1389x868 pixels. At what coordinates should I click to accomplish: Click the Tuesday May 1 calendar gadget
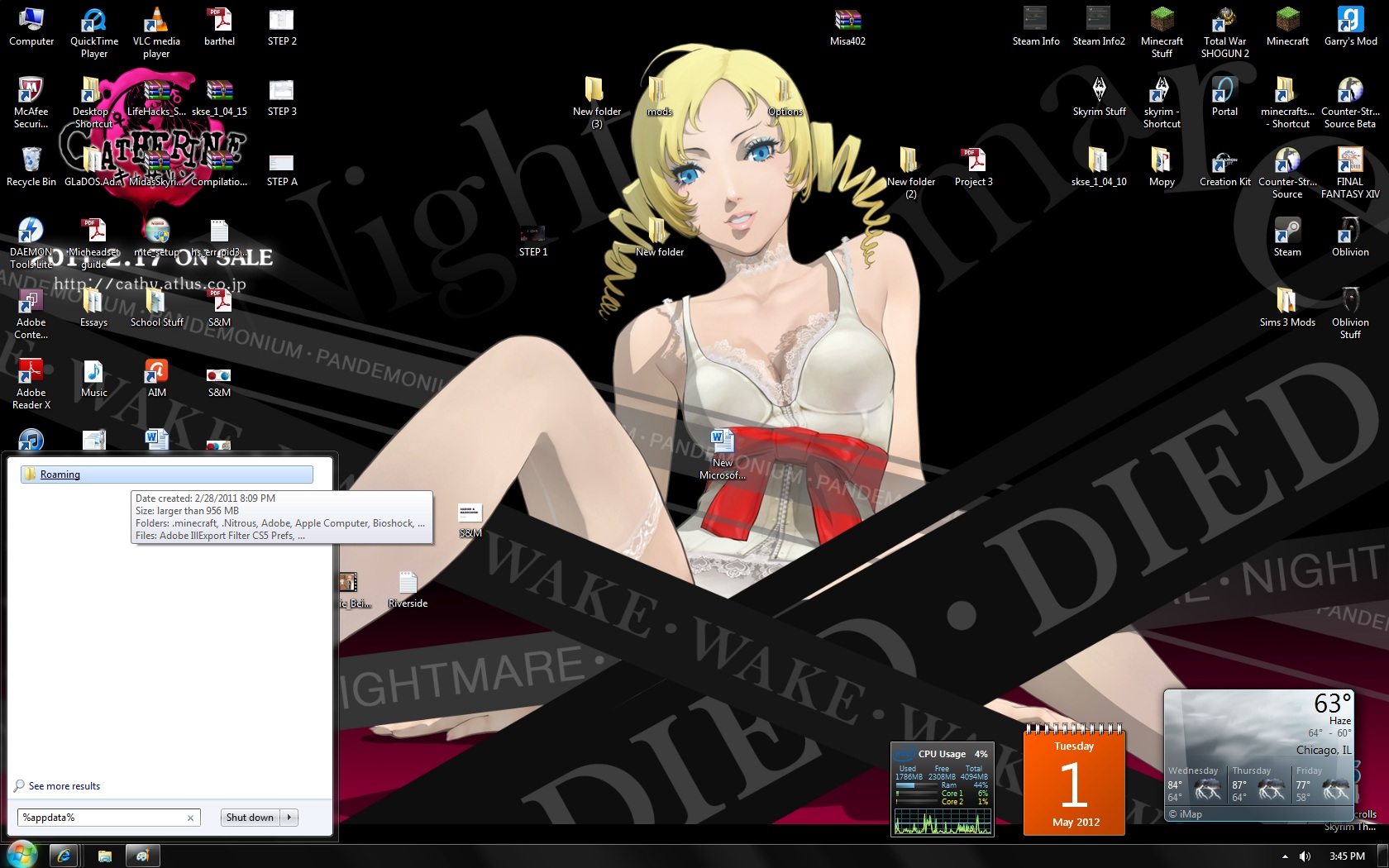tap(1075, 780)
